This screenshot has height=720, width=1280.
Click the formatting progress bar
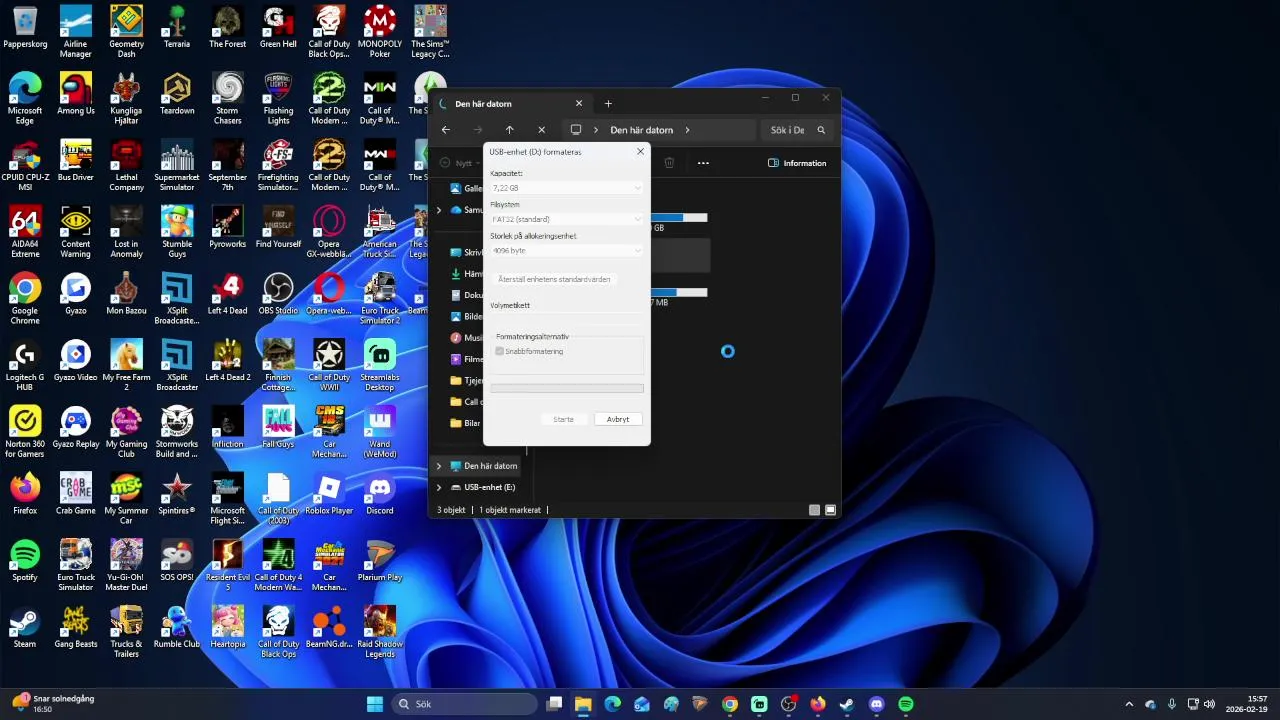(567, 388)
